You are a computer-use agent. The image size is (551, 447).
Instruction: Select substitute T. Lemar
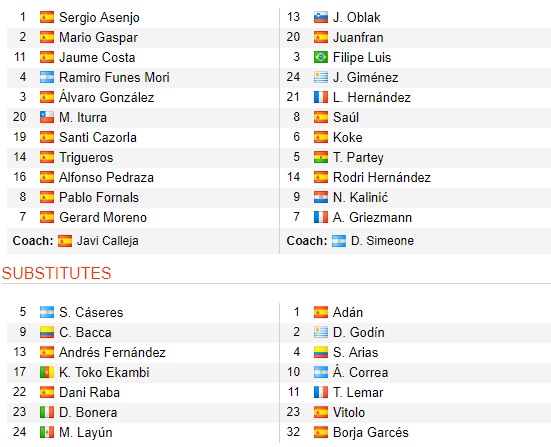tap(358, 393)
